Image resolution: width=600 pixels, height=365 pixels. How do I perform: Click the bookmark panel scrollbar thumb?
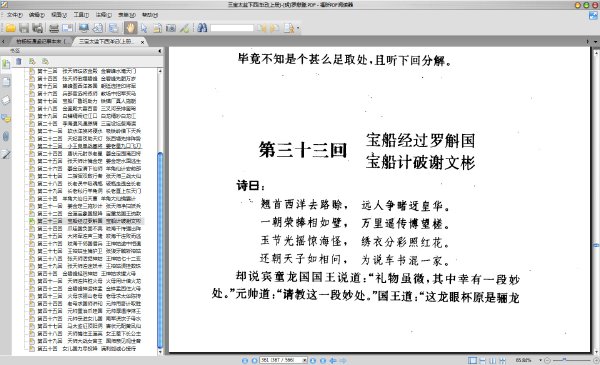160,249
